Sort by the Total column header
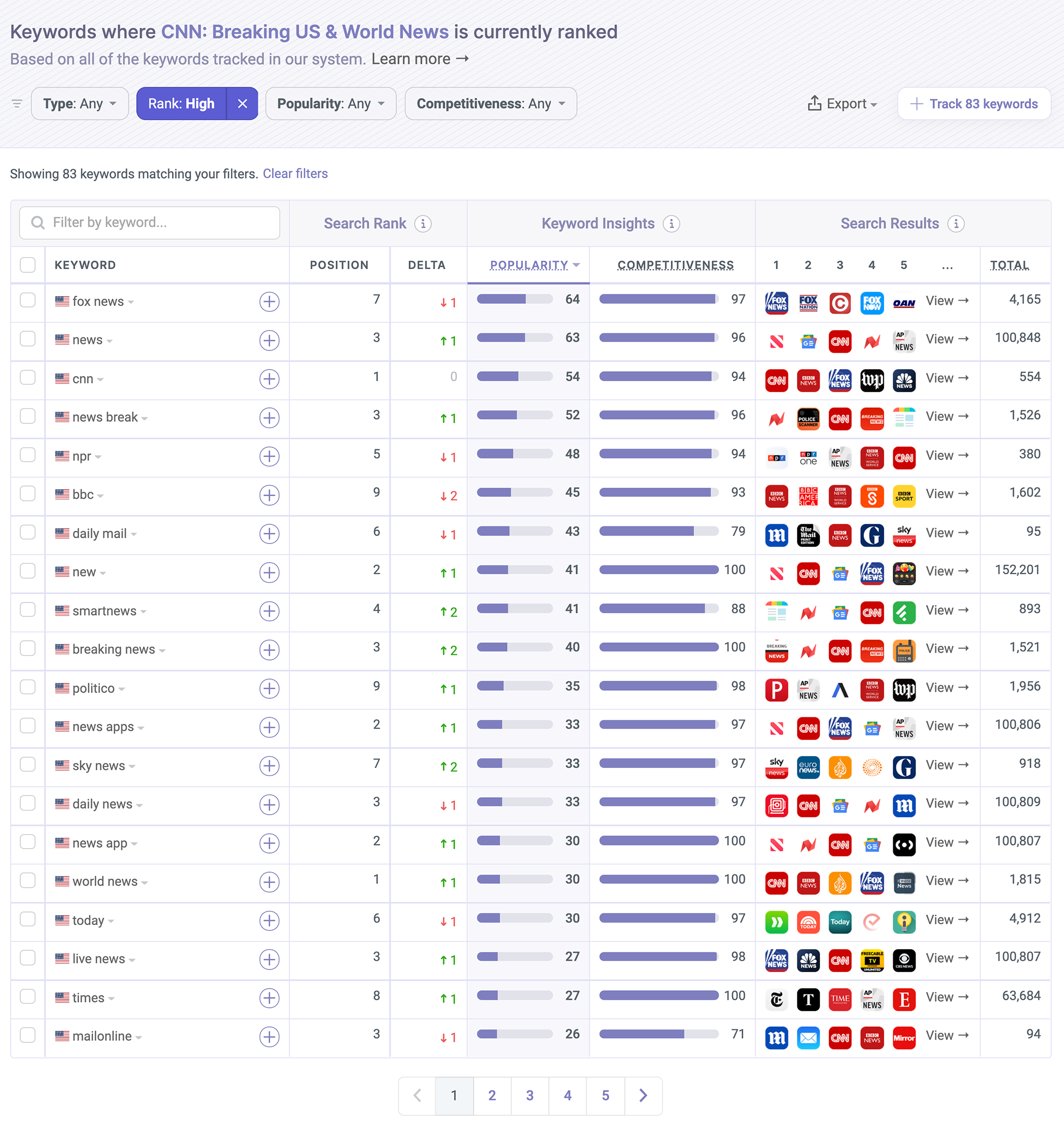1064x1129 pixels. point(1009,265)
